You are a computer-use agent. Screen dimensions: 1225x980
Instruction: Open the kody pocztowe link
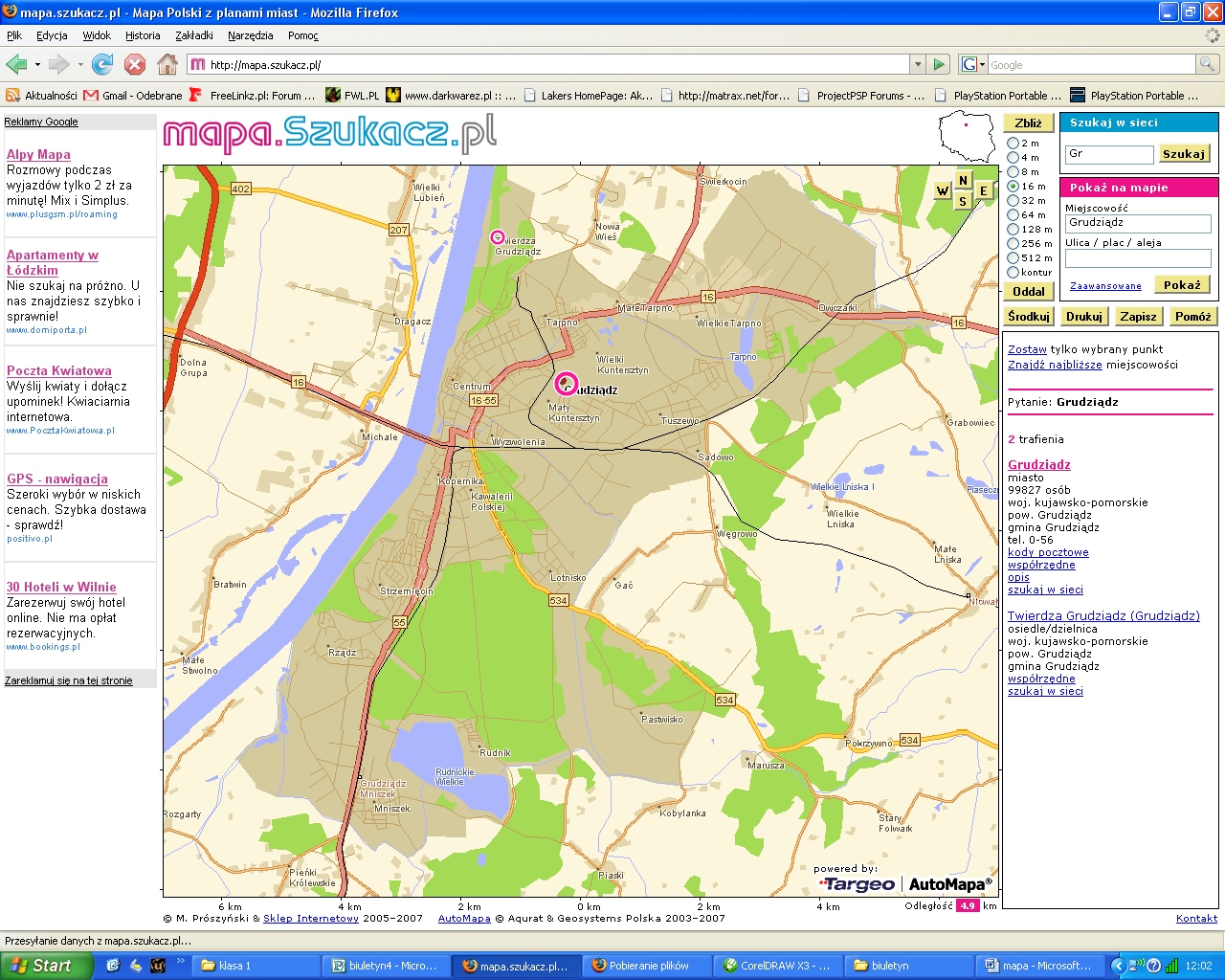(1048, 552)
